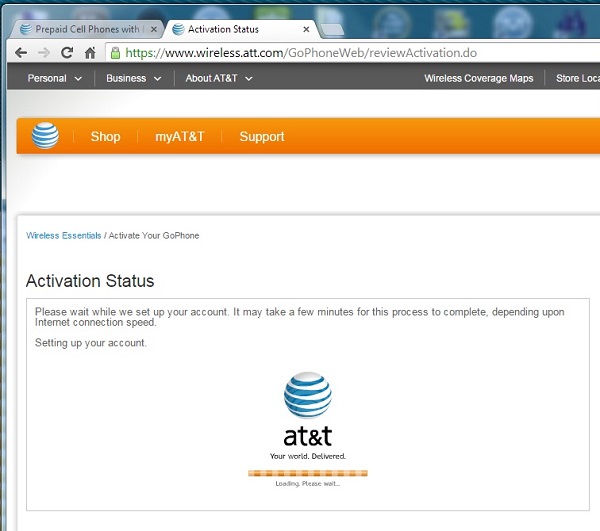The width and height of the screenshot is (600, 531).
Task: Click the 'Activation Status' heading text
Action: 90,281
